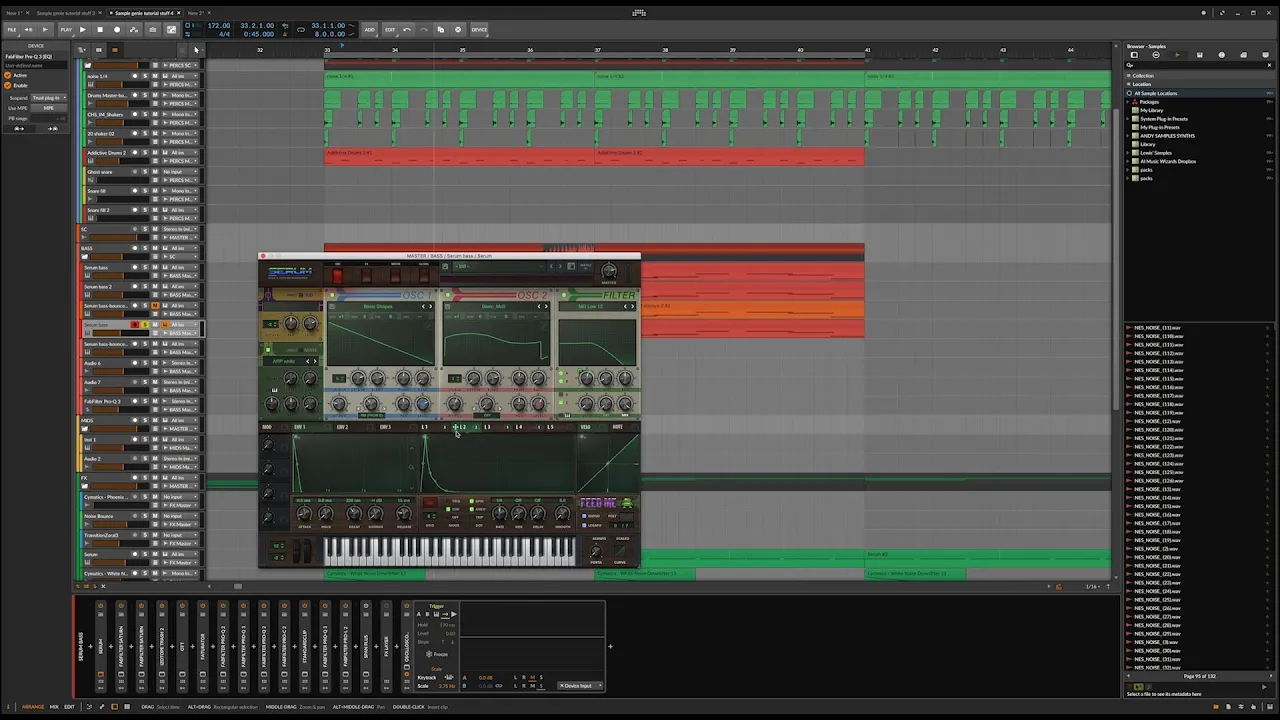
Task: Click the EDIT button in top toolbar
Action: point(390,30)
